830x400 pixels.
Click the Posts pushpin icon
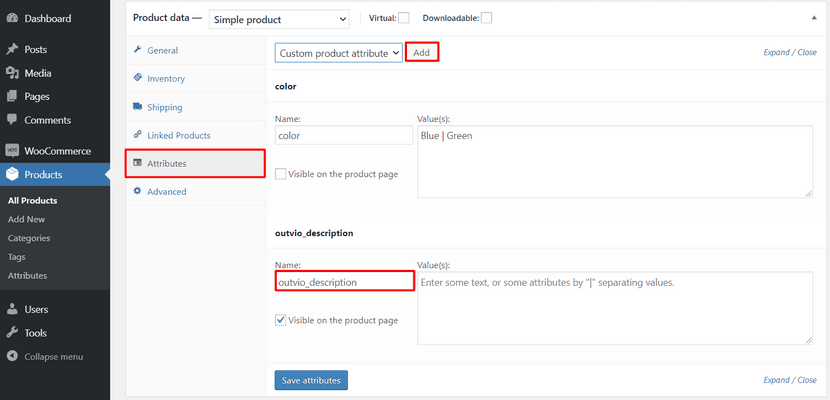click(12, 49)
